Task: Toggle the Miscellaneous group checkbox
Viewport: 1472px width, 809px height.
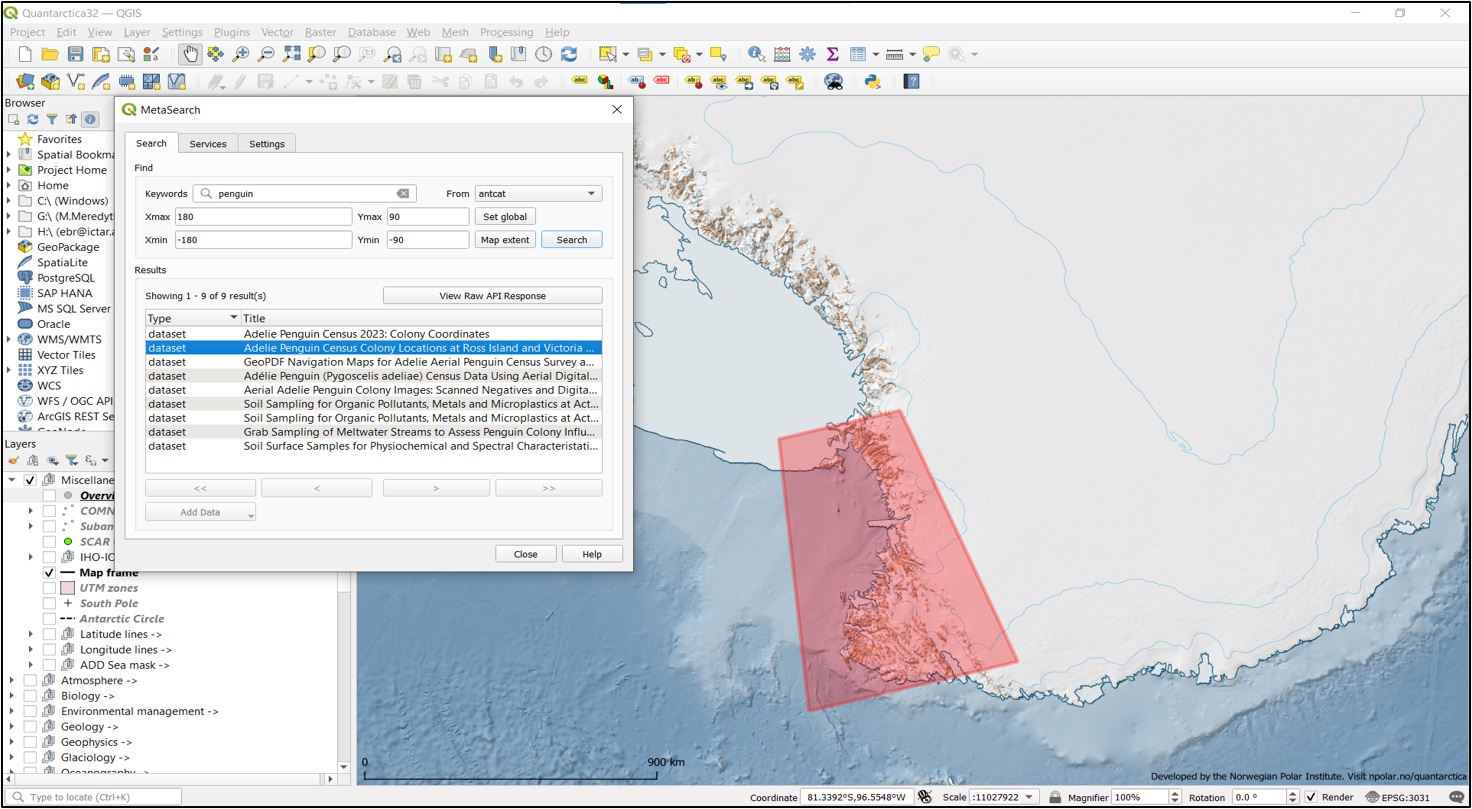Action: 30,480
